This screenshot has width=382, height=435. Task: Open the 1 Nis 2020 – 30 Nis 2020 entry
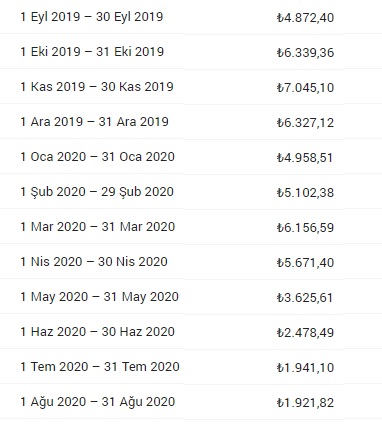click(191, 262)
